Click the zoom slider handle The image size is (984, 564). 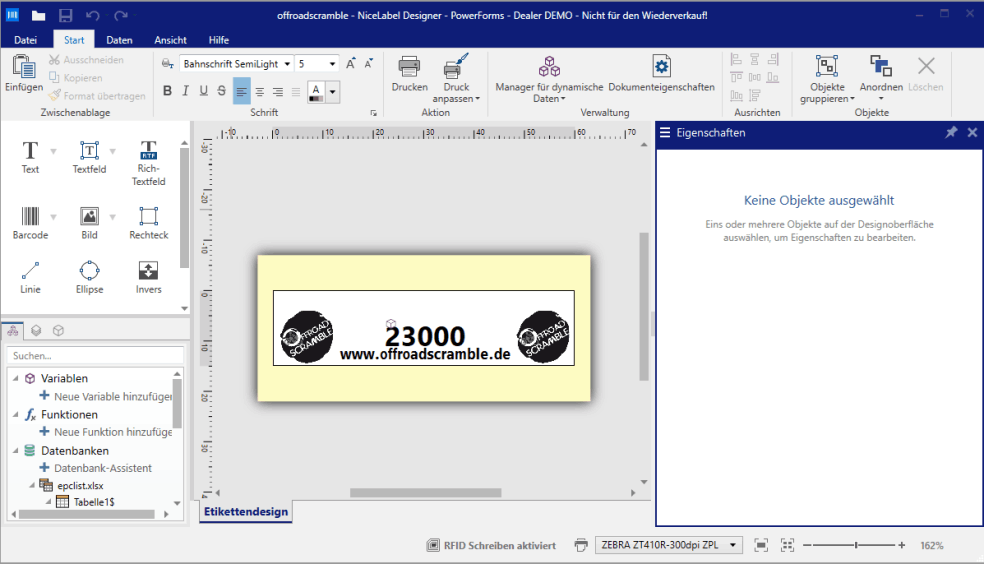(856, 545)
